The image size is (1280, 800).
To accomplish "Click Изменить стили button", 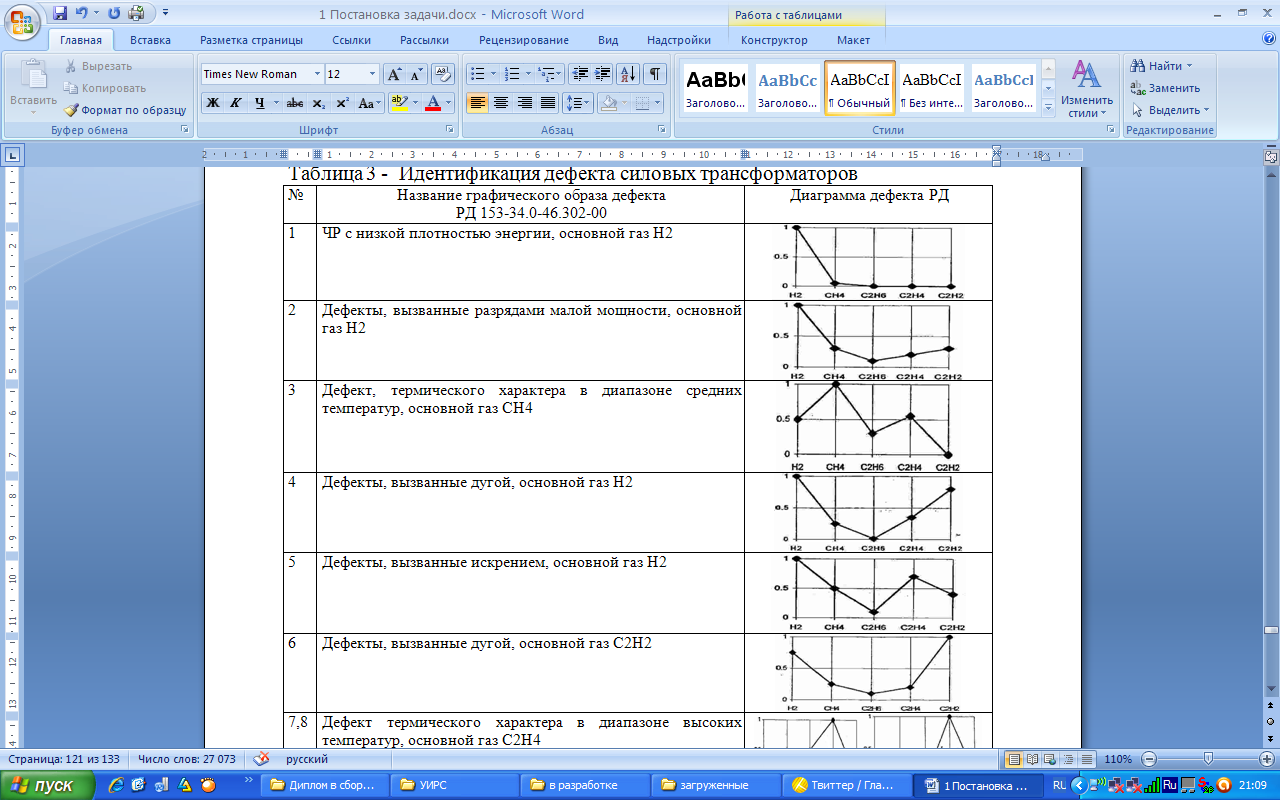I will pyautogui.click(x=1087, y=88).
